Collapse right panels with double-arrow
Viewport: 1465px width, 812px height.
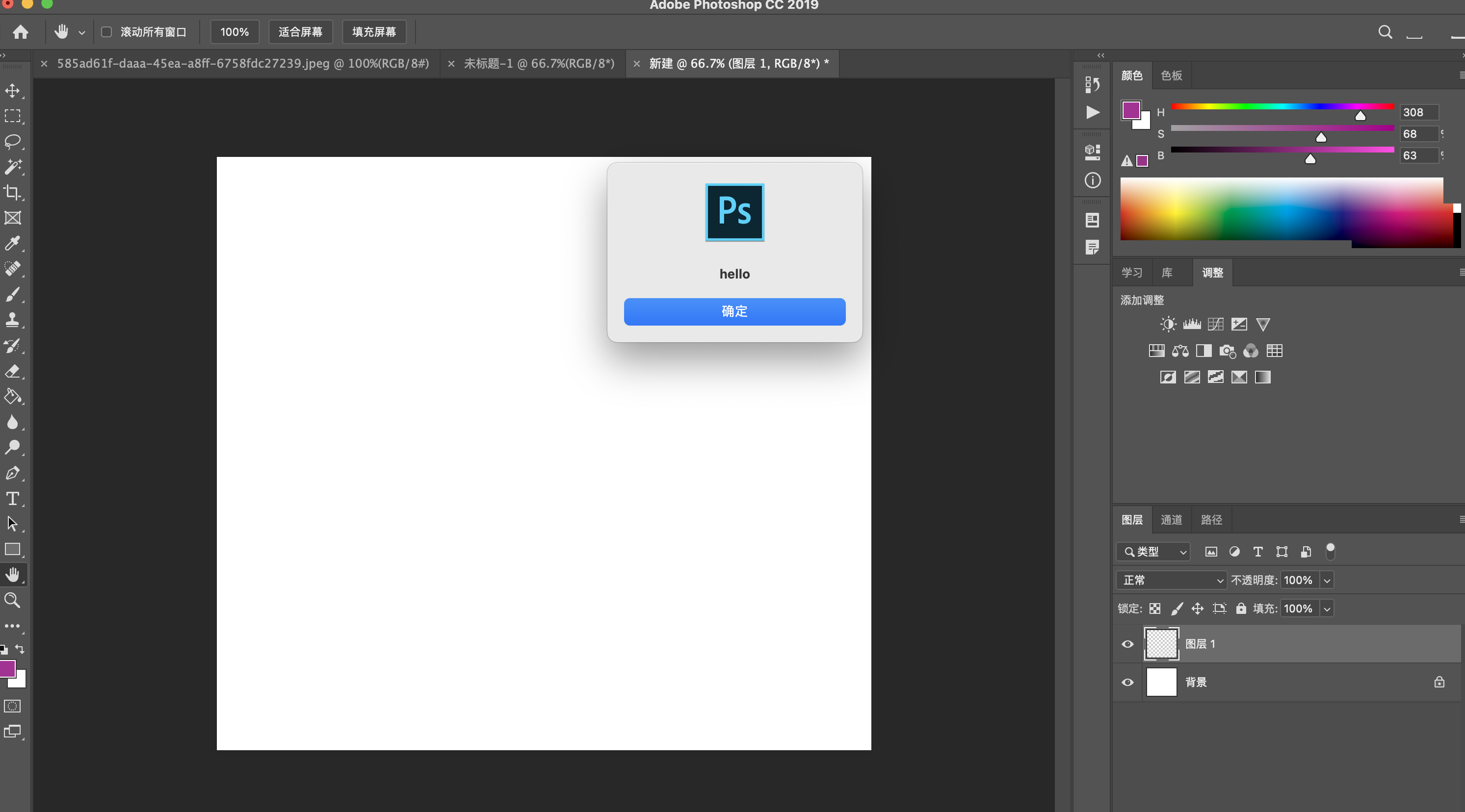(1100, 55)
